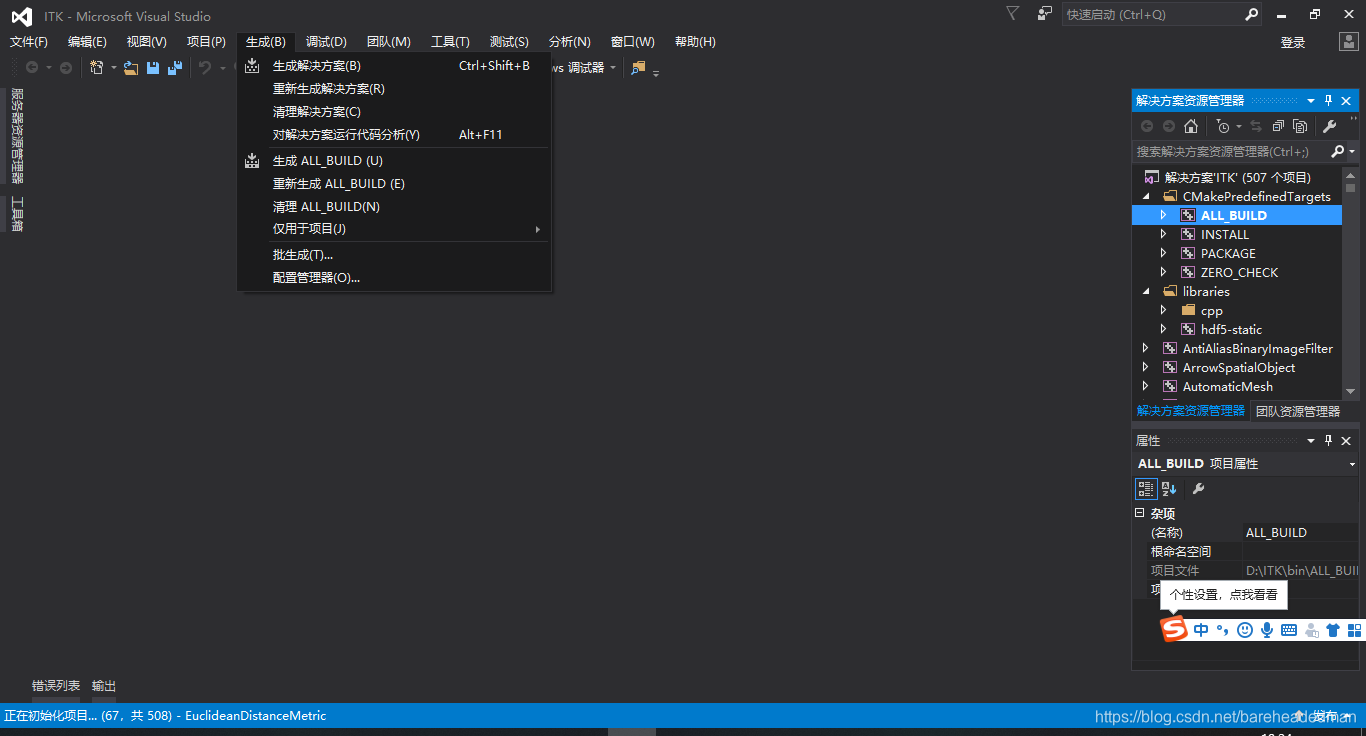Image resolution: width=1366 pixels, height=736 pixels.
Task: Toggle pin on the Solution Explorer panel
Action: [x=1329, y=101]
